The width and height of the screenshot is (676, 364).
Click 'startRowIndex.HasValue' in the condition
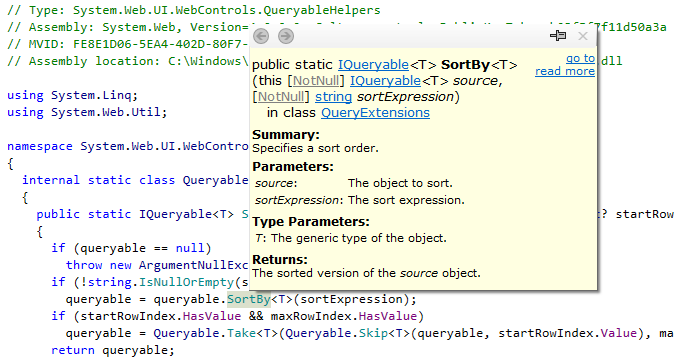tap(160, 316)
